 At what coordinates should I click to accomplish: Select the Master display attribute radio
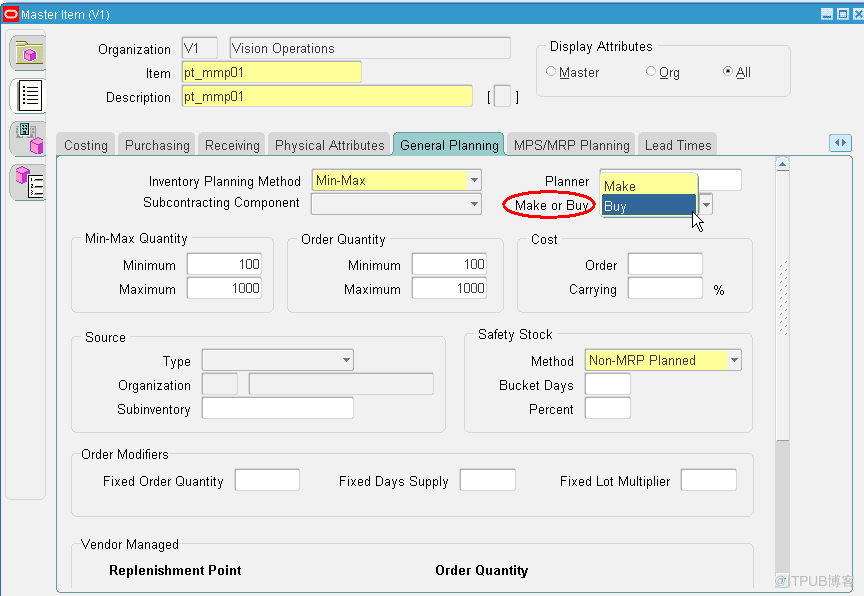click(x=551, y=72)
